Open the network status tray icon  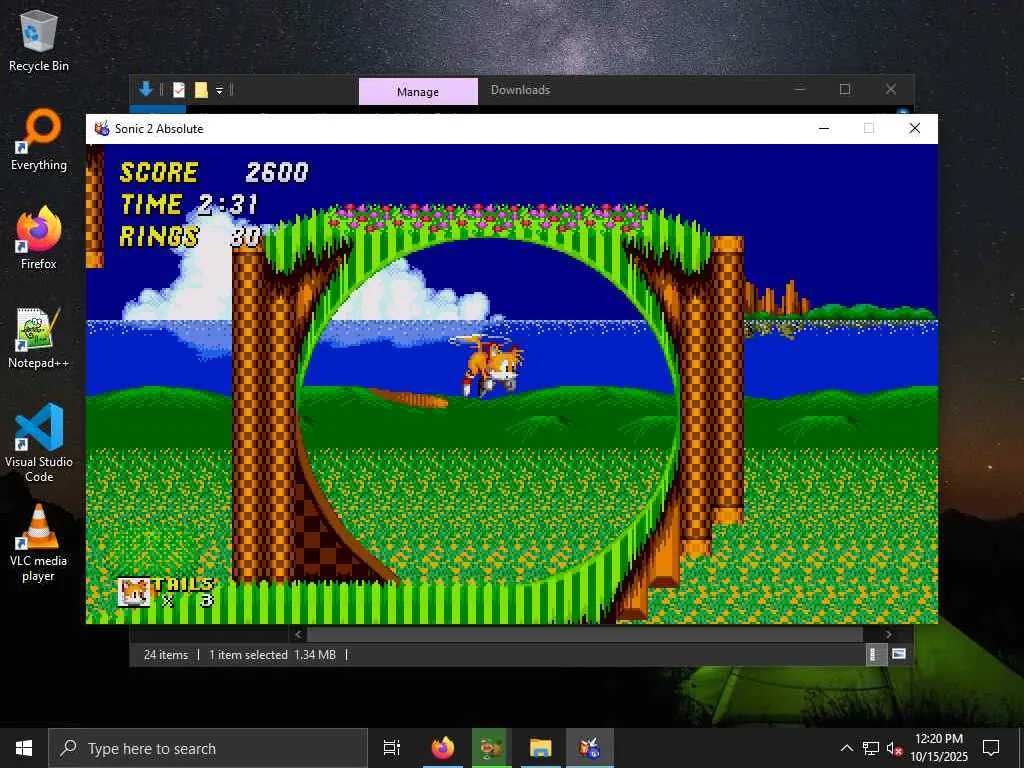871,748
